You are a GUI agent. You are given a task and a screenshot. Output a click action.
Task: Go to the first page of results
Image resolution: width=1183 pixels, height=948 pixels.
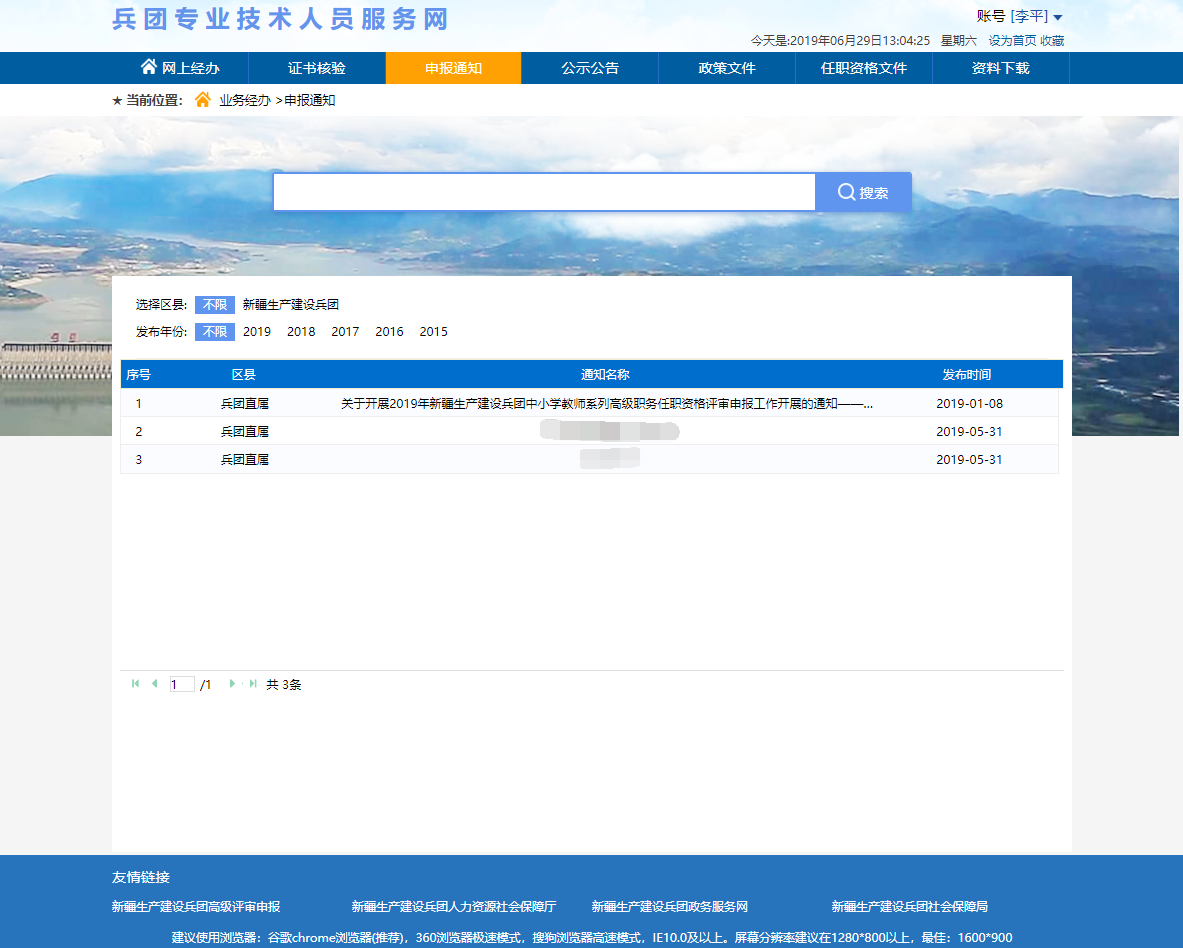coord(135,684)
